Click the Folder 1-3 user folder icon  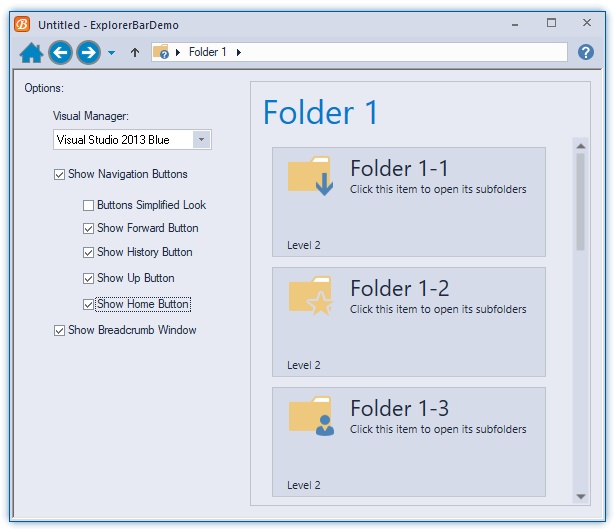point(311,416)
